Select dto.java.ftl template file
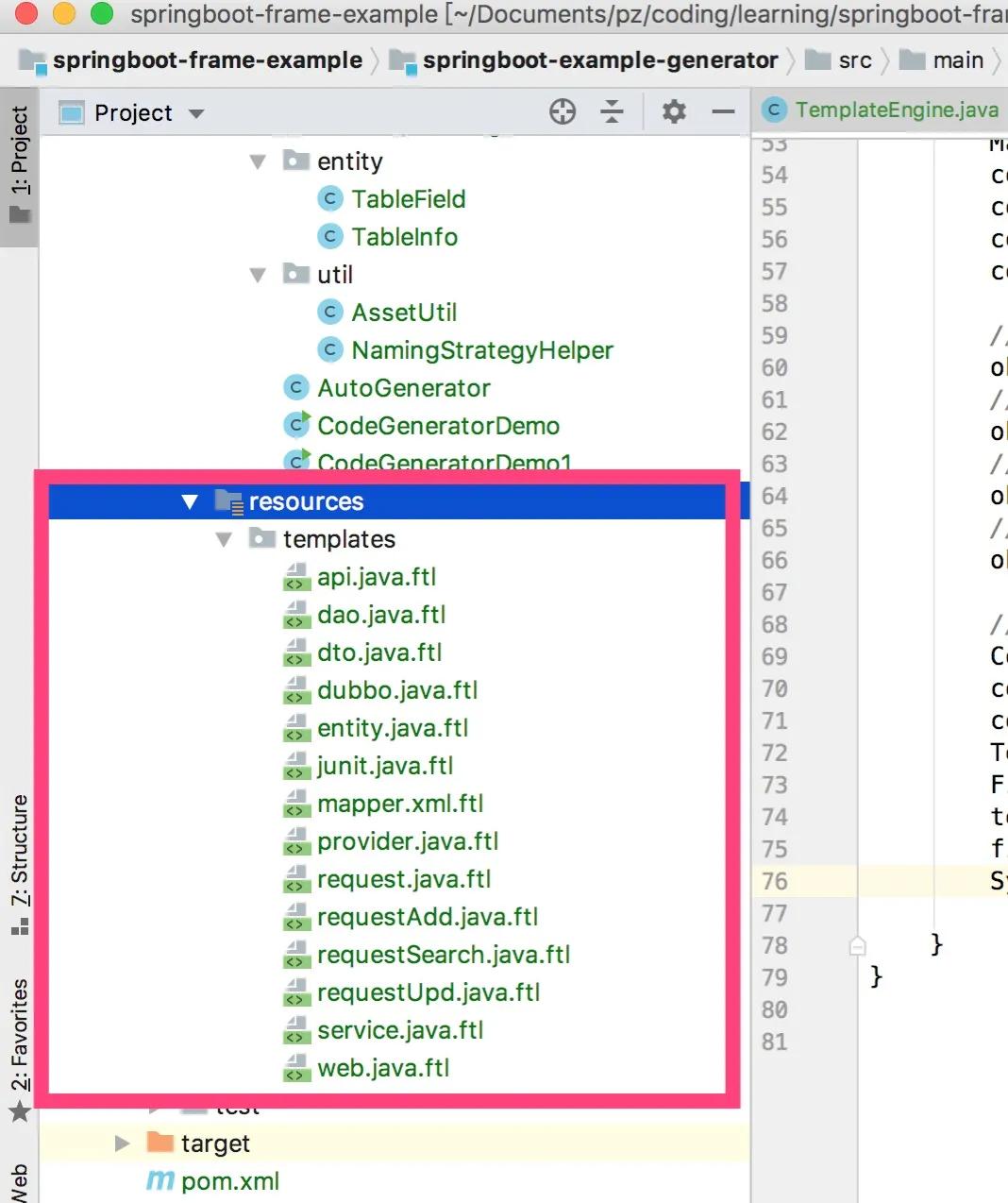1008x1203 pixels. (379, 652)
